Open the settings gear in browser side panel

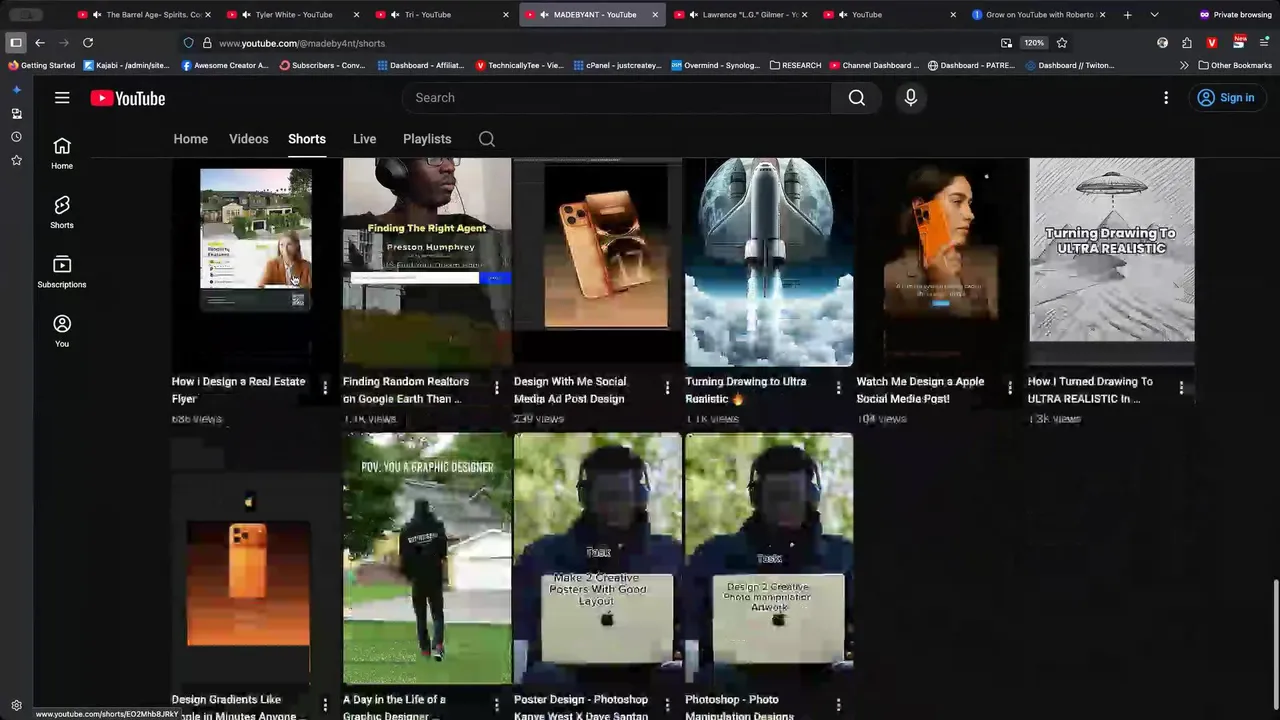(x=16, y=705)
